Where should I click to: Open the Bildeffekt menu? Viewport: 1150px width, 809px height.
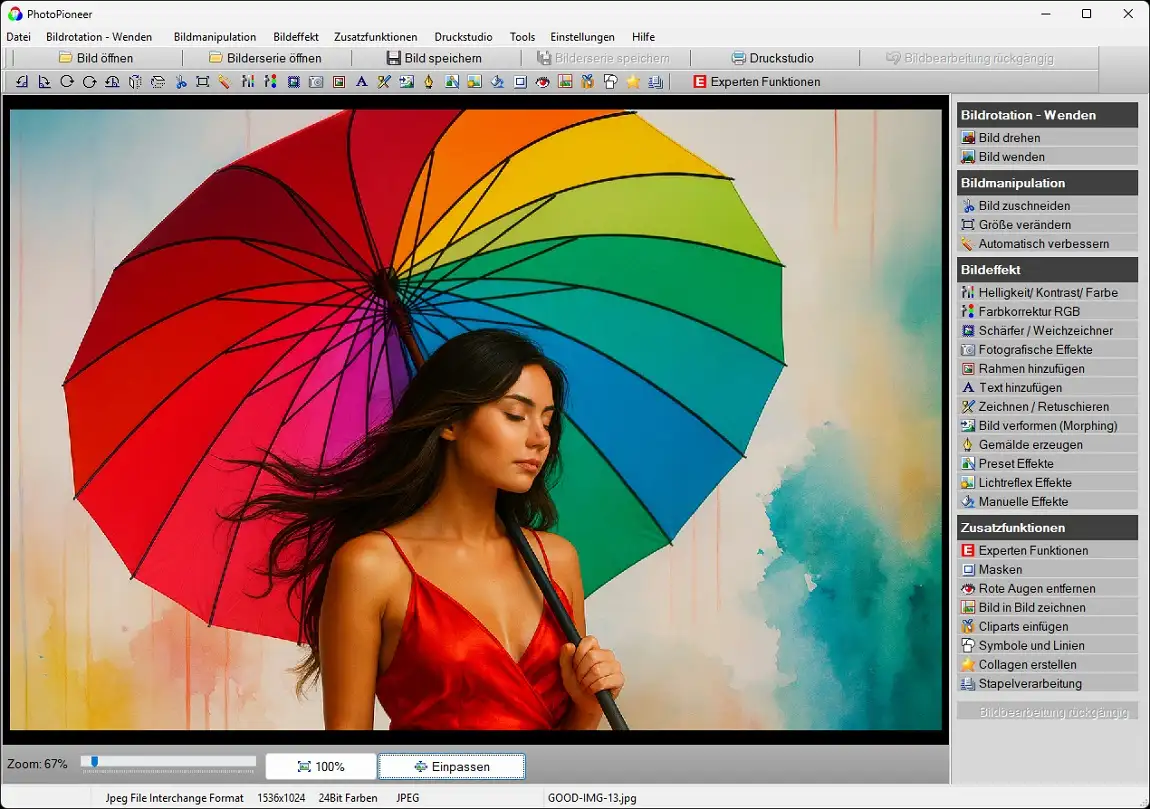295,37
